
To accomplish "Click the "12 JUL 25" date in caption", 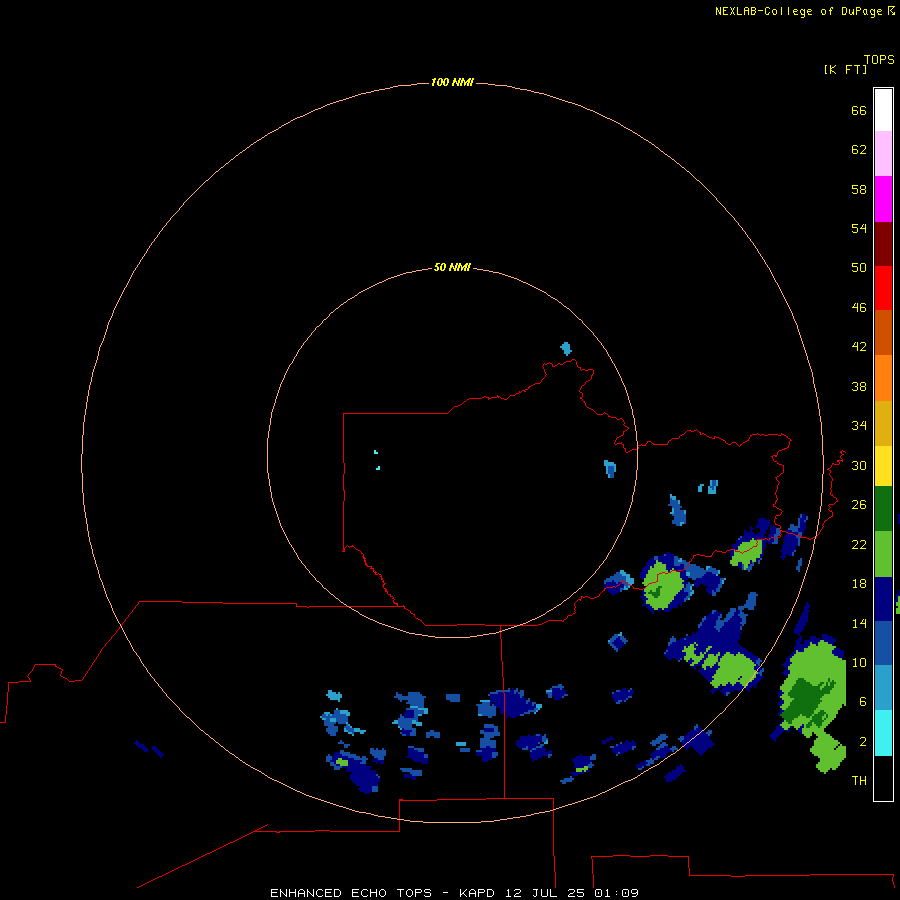I will click(x=544, y=893).
